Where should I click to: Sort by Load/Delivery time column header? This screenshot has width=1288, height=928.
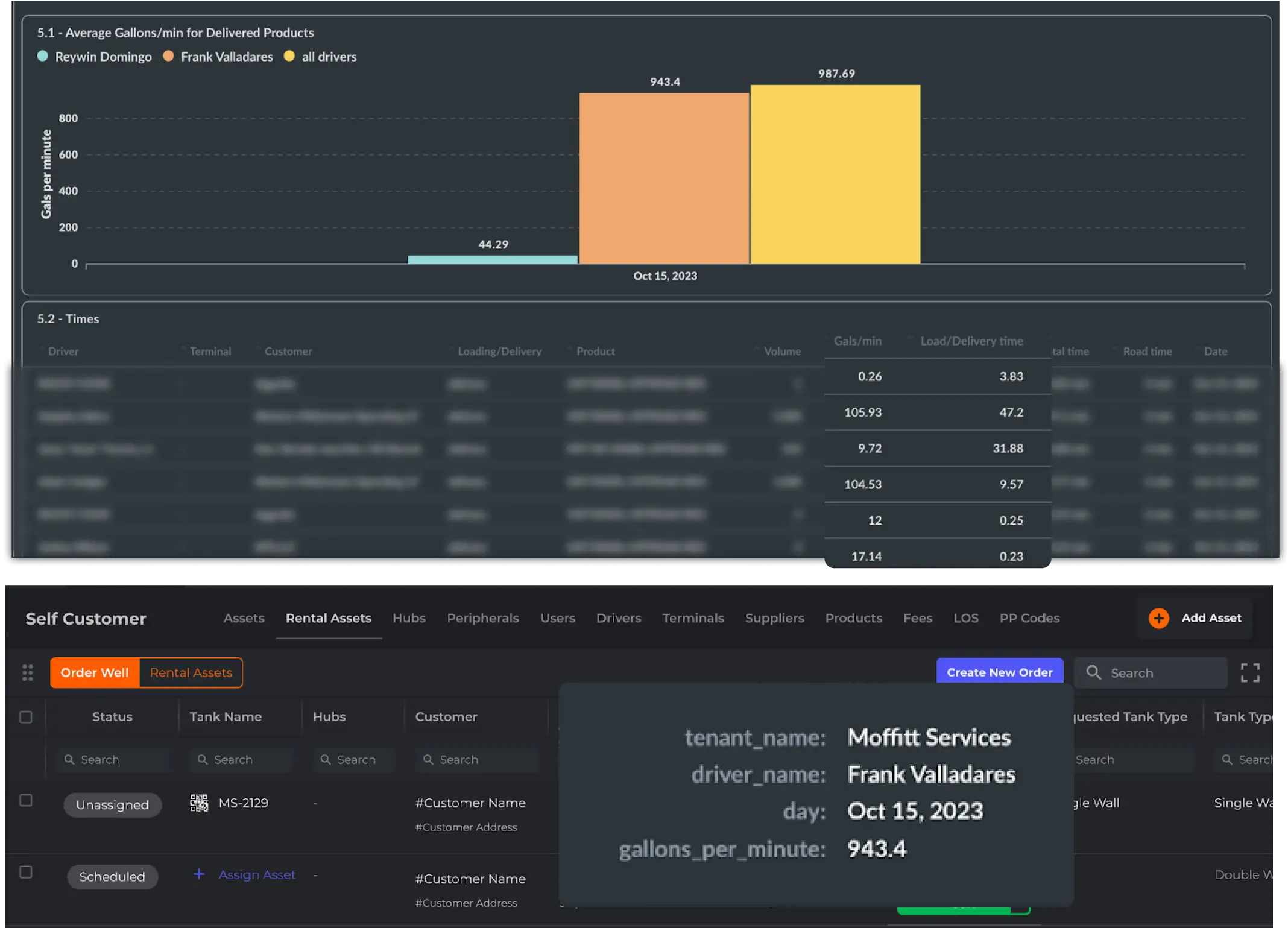971,341
